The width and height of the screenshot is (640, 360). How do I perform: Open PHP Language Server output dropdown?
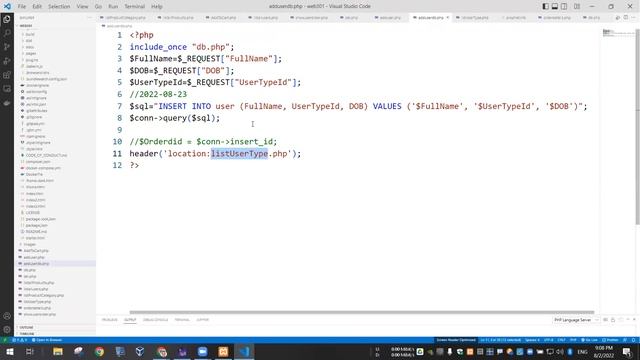(576, 320)
